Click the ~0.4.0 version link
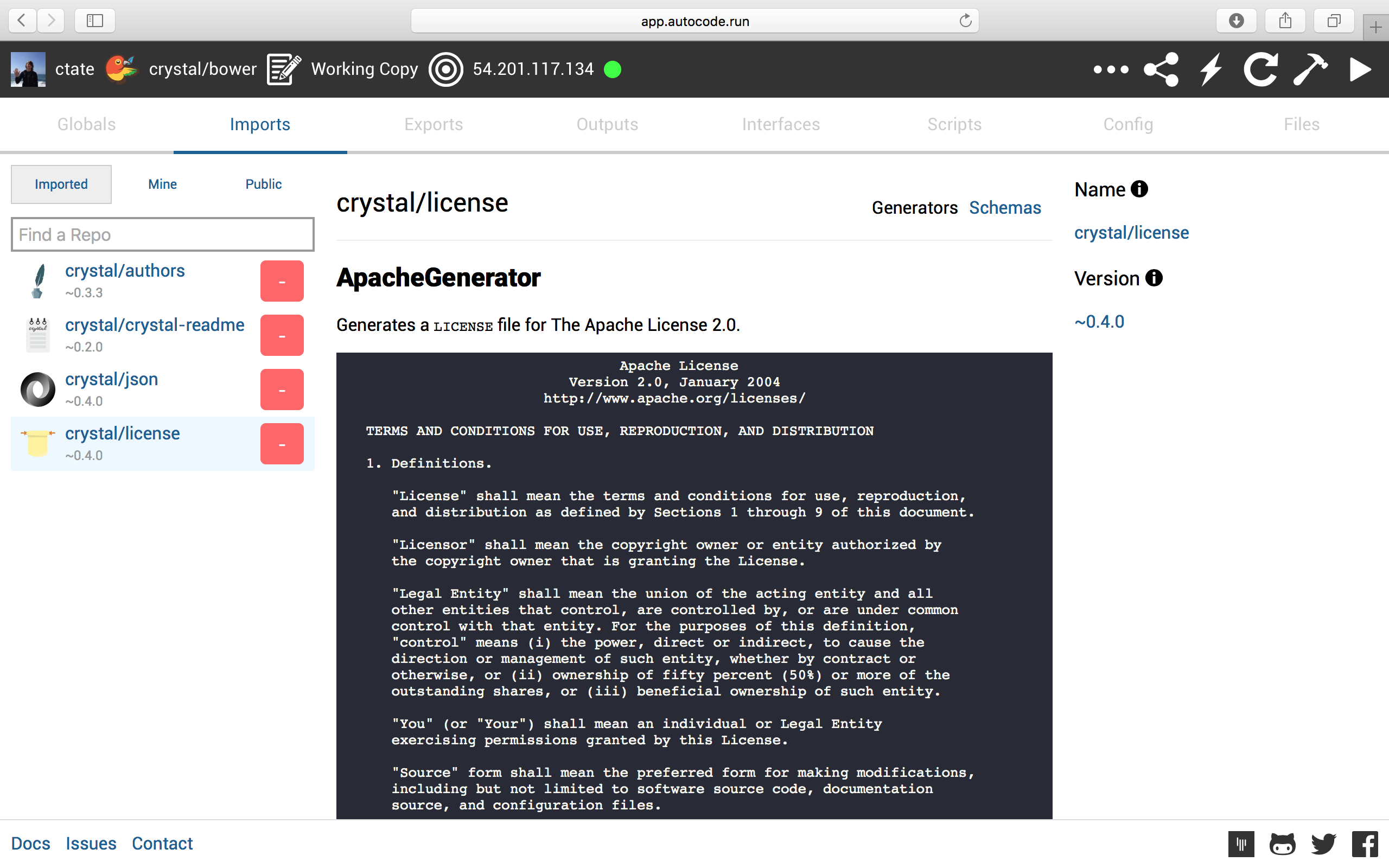This screenshot has width=1389, height=868. tap(1099, 322)
